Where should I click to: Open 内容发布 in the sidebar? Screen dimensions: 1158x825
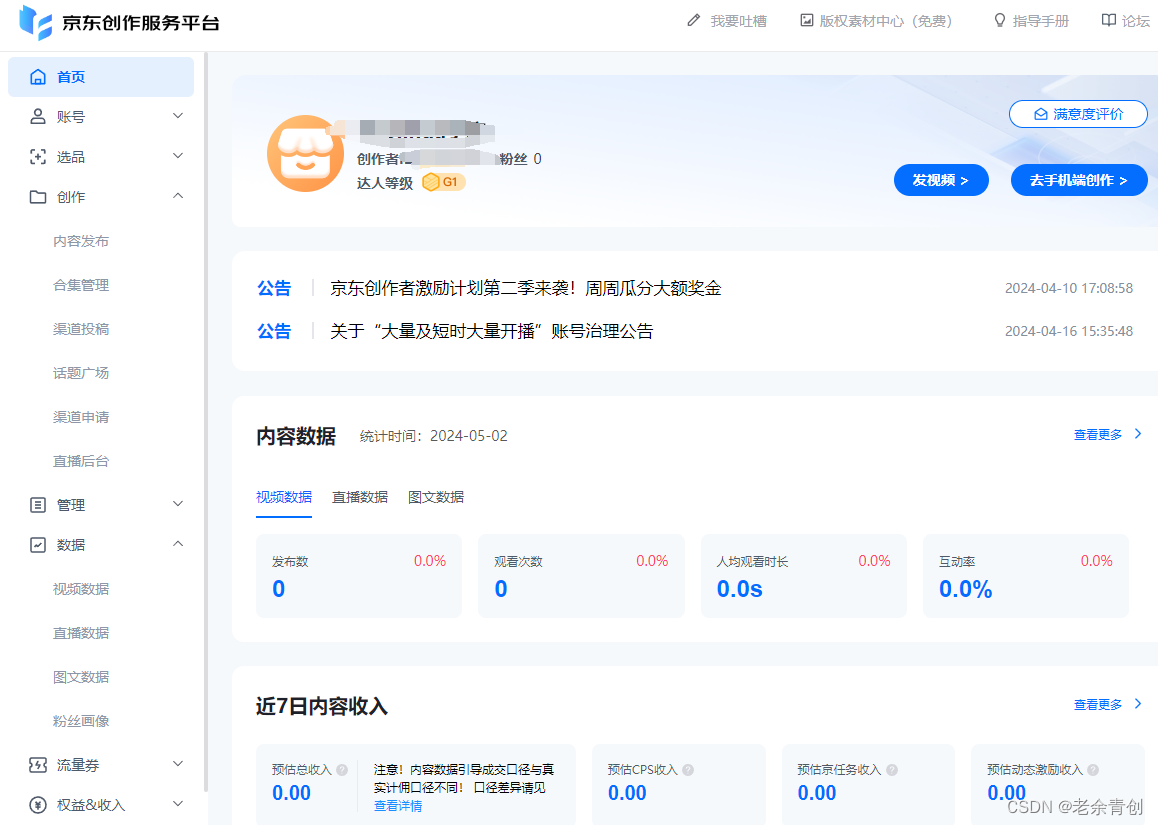81,242
